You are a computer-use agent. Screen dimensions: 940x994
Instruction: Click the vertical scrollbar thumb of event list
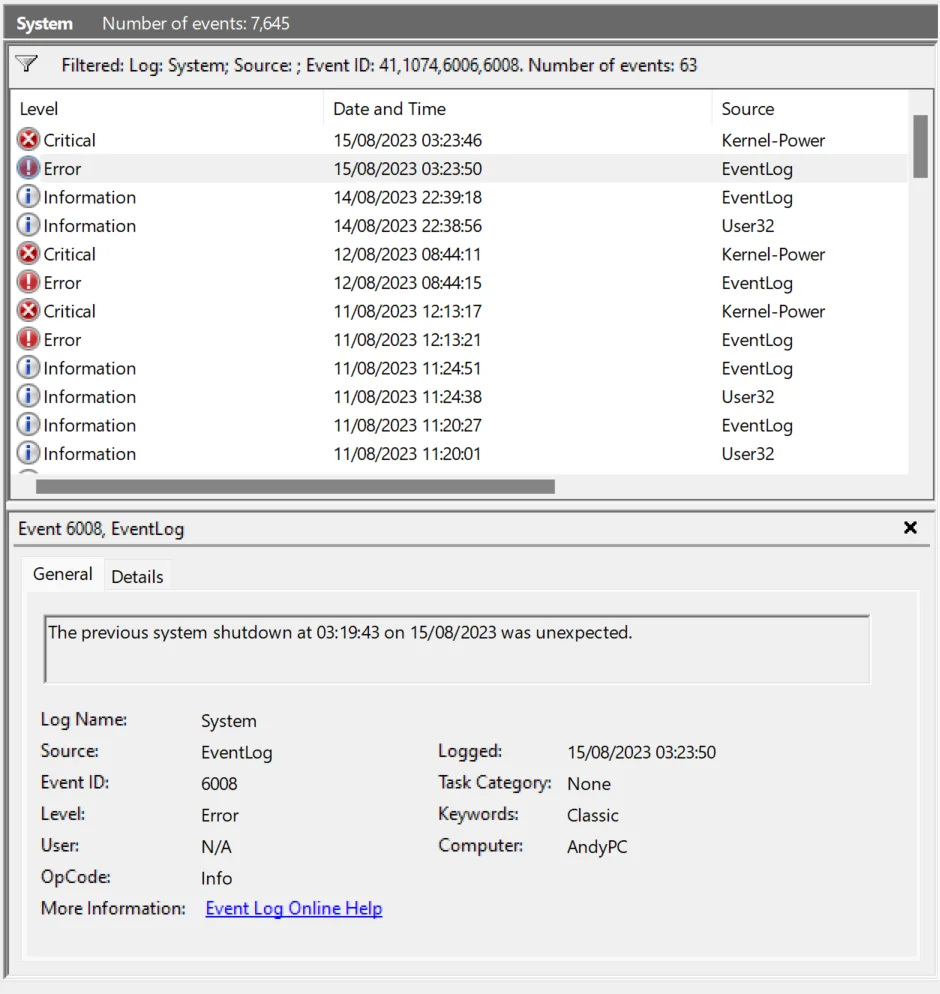(920, 146)
